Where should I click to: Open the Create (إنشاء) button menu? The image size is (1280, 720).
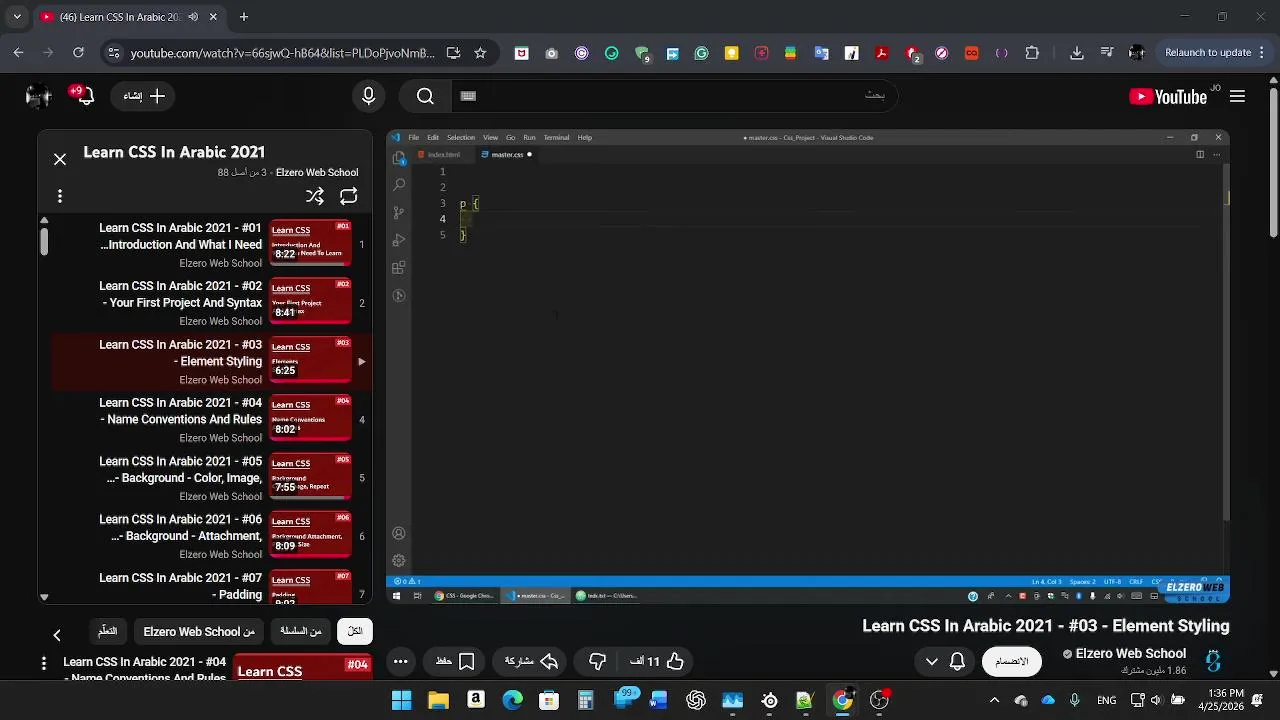(145, 96)
